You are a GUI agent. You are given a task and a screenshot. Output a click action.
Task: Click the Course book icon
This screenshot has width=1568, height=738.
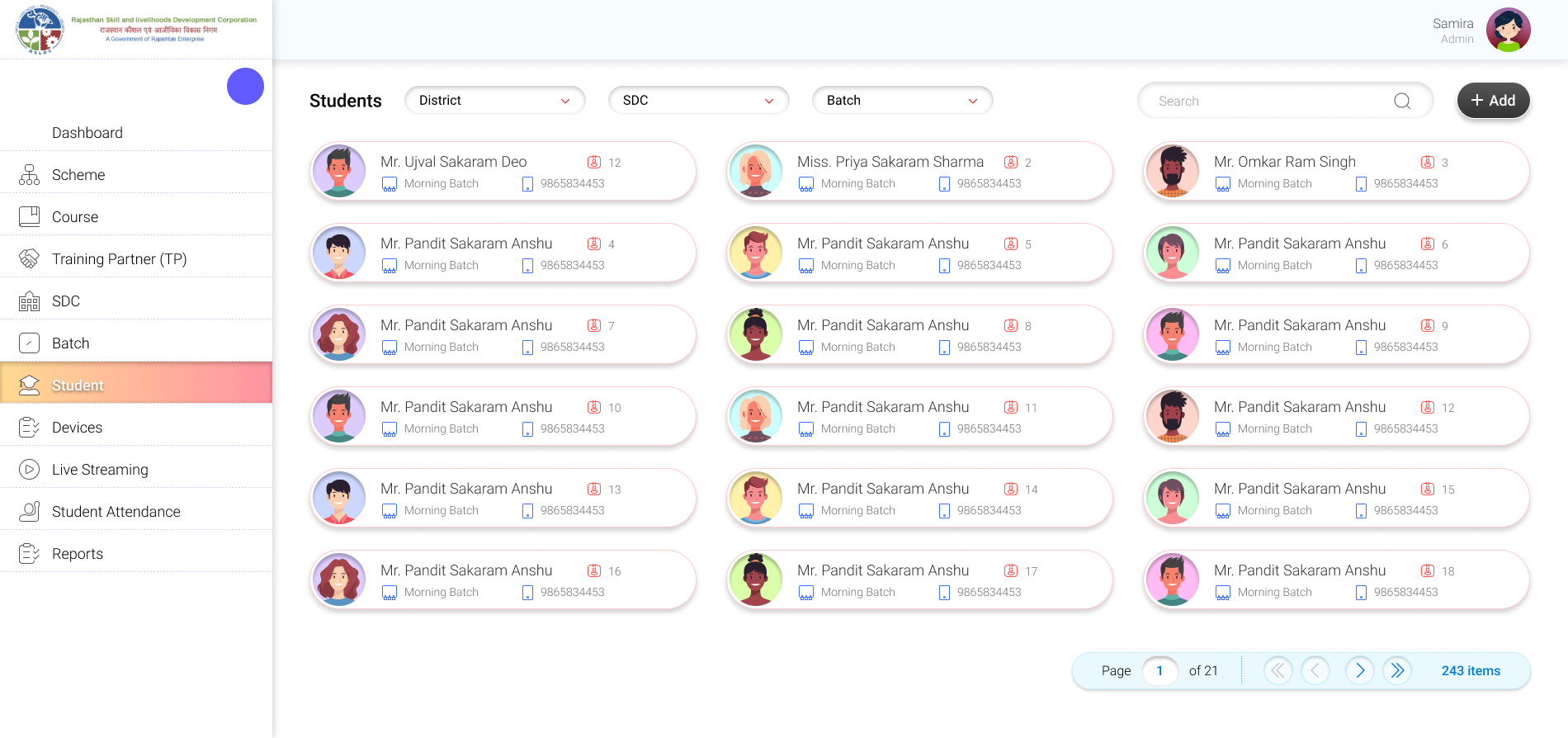point(30,217)
